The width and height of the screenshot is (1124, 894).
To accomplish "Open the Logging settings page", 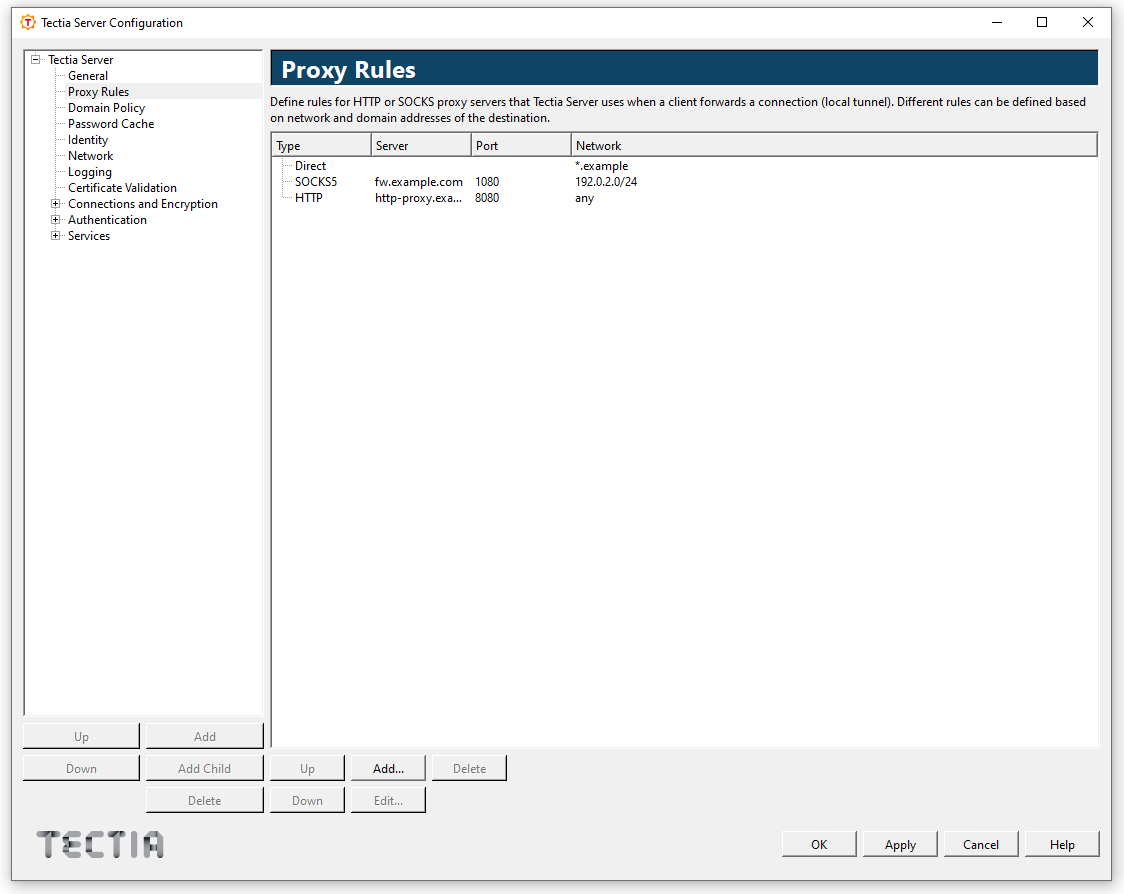I will [x=90, y=172].
